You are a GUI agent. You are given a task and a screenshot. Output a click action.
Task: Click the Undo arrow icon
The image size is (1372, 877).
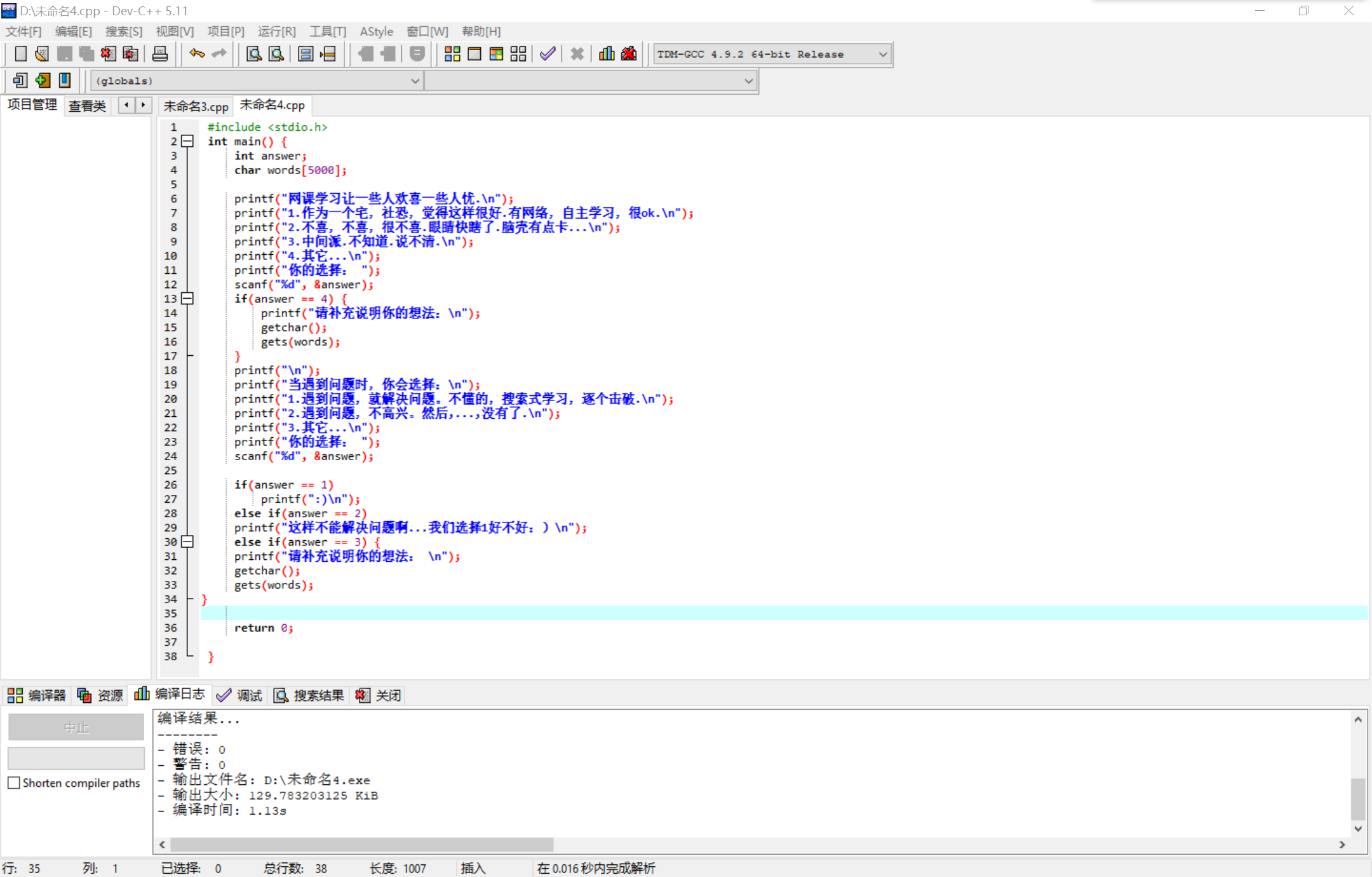point(197,54)
